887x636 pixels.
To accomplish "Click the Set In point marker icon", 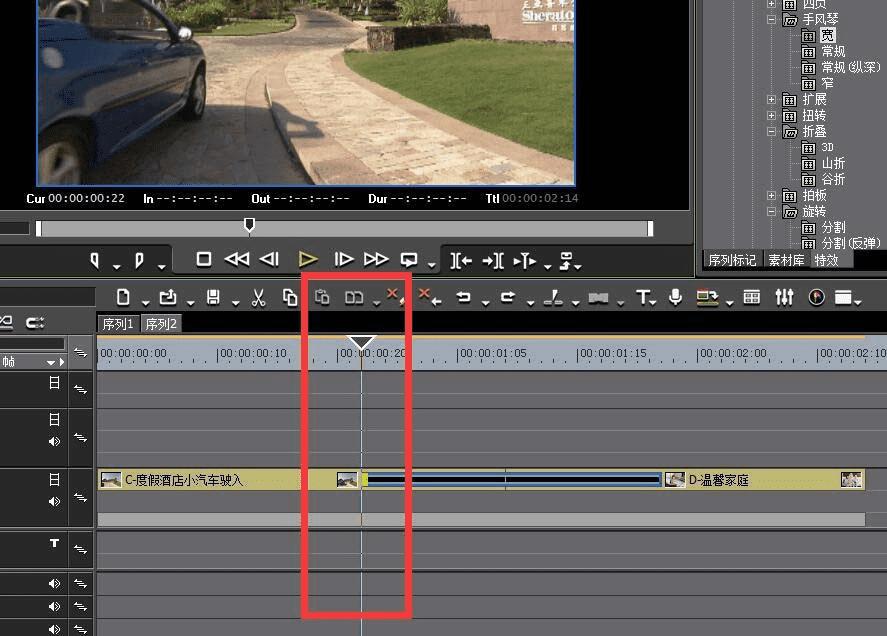I will 95,260.
